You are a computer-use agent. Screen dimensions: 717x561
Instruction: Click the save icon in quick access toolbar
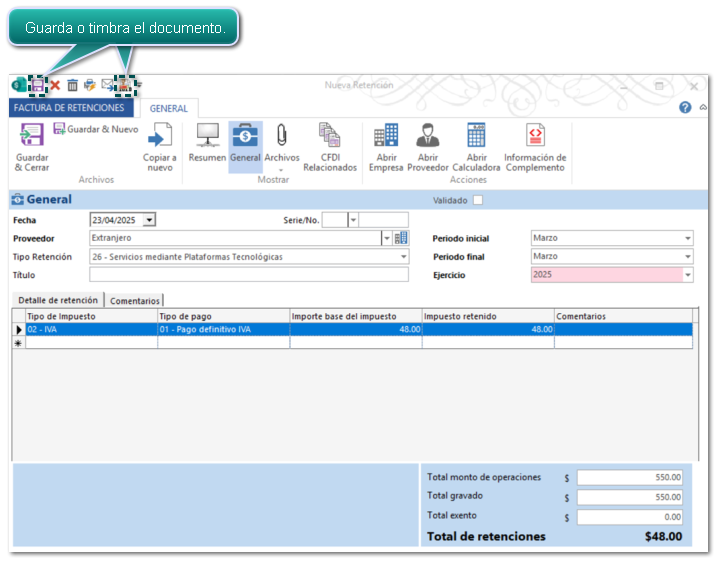coord(38,86)
